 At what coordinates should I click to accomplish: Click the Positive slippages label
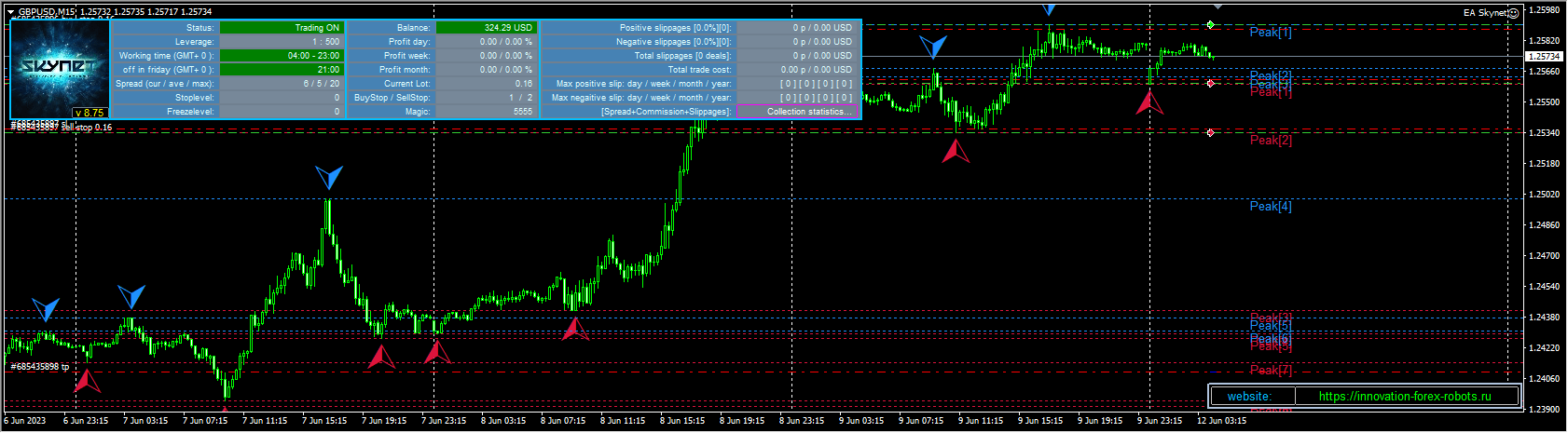coord(675,28)
